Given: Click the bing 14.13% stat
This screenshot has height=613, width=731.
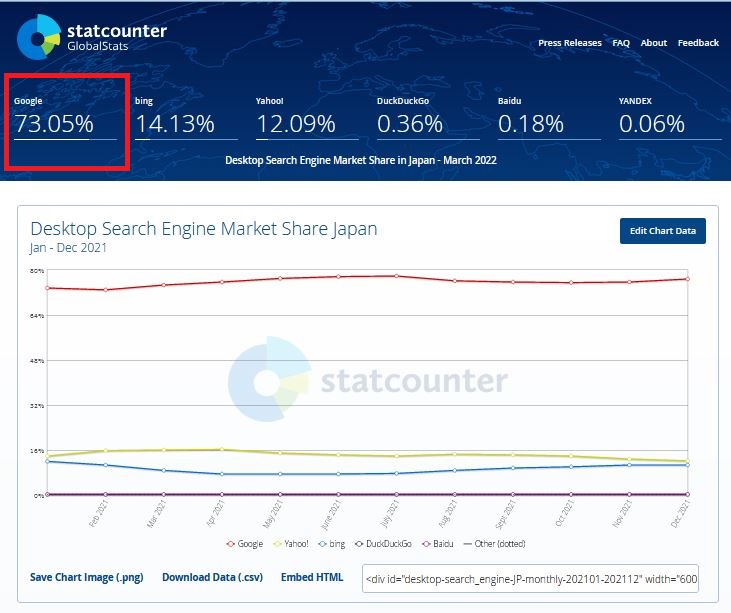Looking at the screenshot, I should 186,117.
